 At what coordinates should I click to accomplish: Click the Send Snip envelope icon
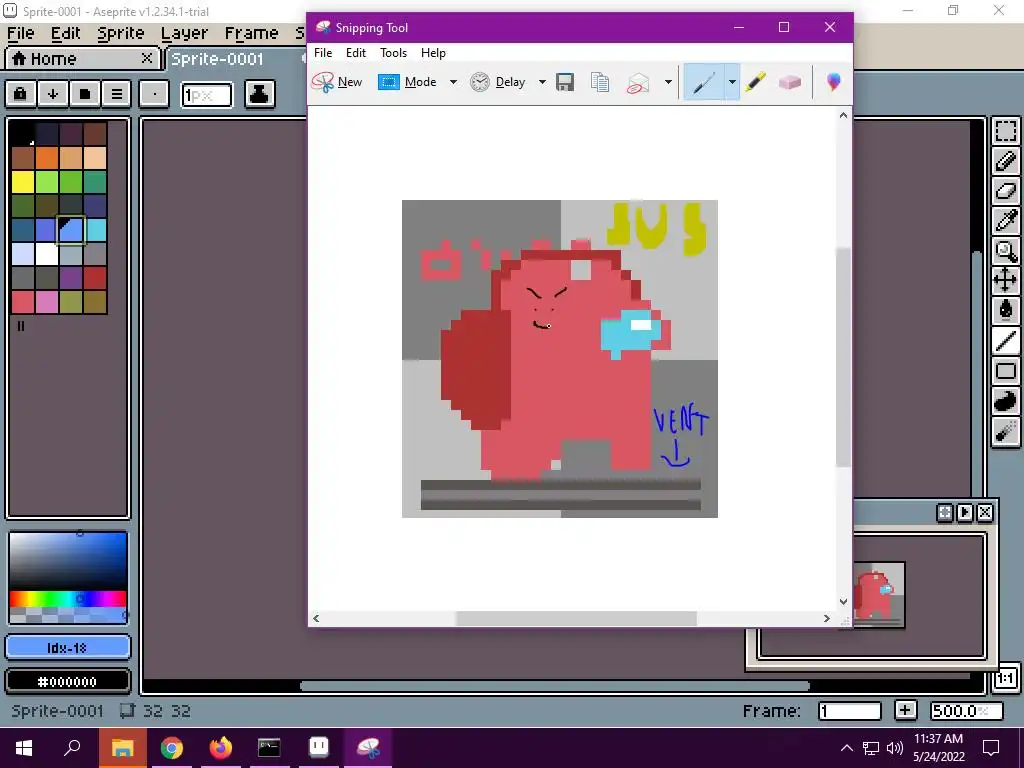click(x=638, y=82)
